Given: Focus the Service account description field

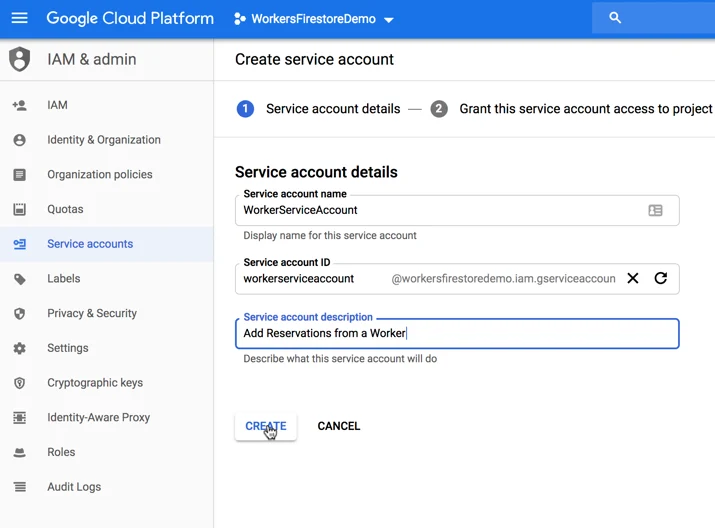Looking at the screenshot, I should pyautogui.click(x=457, y=333).
